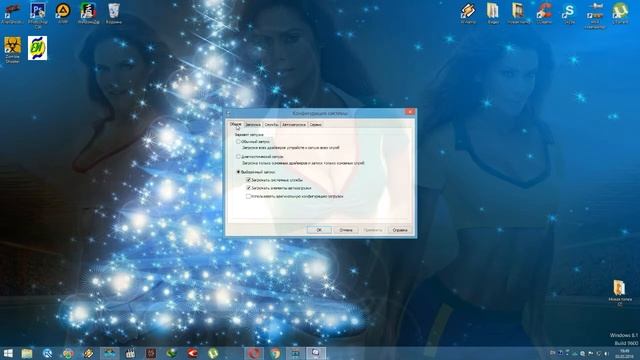Open the blue Q browser taskbar icon
Viewport: 640px width, 360px height.
tap(47, 353)
